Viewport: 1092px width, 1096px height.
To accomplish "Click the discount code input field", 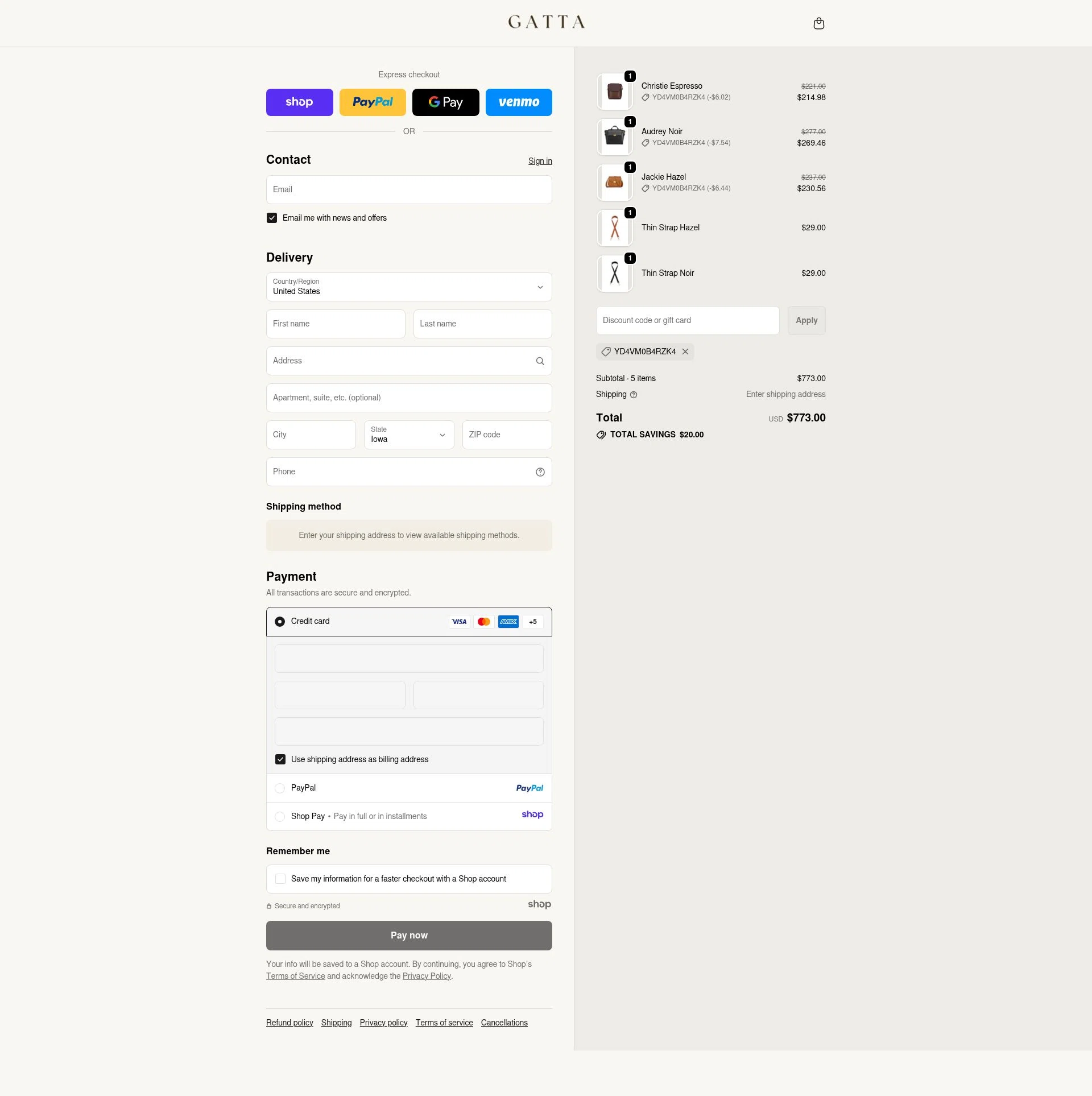I will click(687, 320).
